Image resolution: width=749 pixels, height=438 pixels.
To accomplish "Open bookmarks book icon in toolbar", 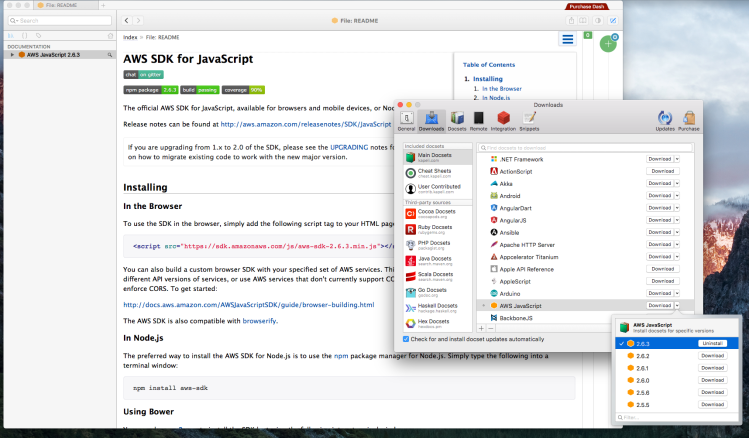I will (583, 21).
